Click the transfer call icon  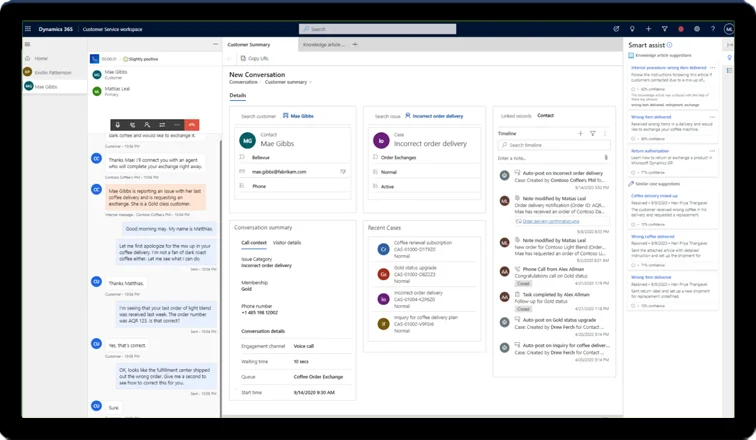click(161, 125)
